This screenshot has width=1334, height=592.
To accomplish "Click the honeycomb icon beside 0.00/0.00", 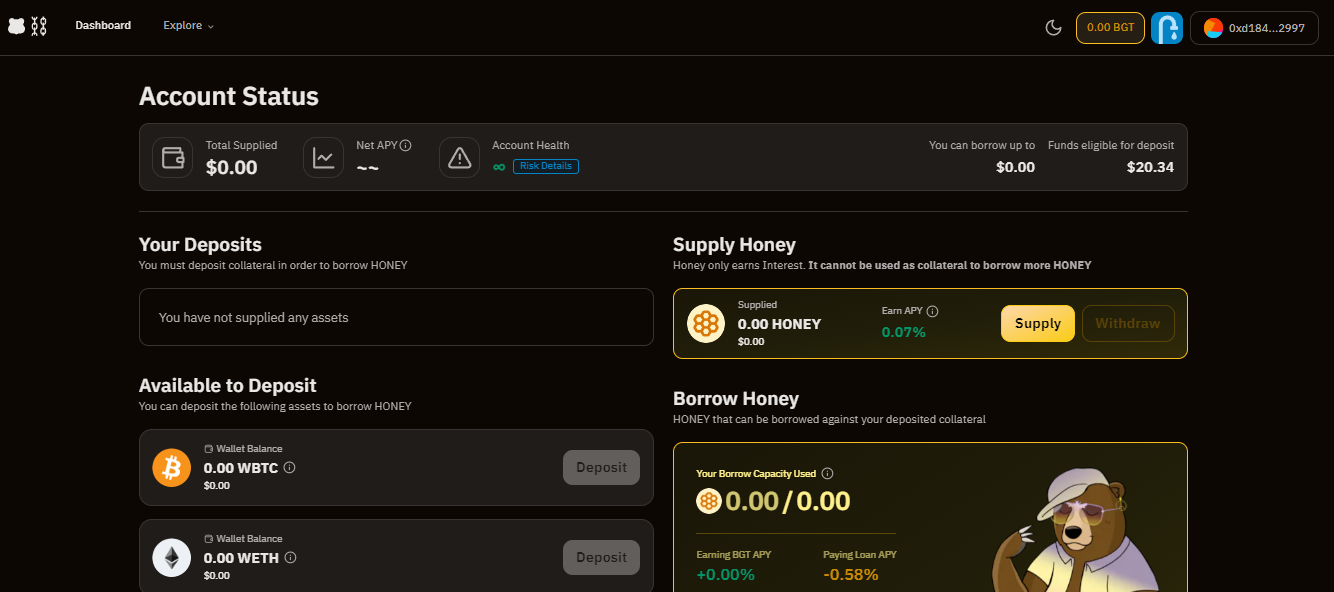I will (709, 501).
